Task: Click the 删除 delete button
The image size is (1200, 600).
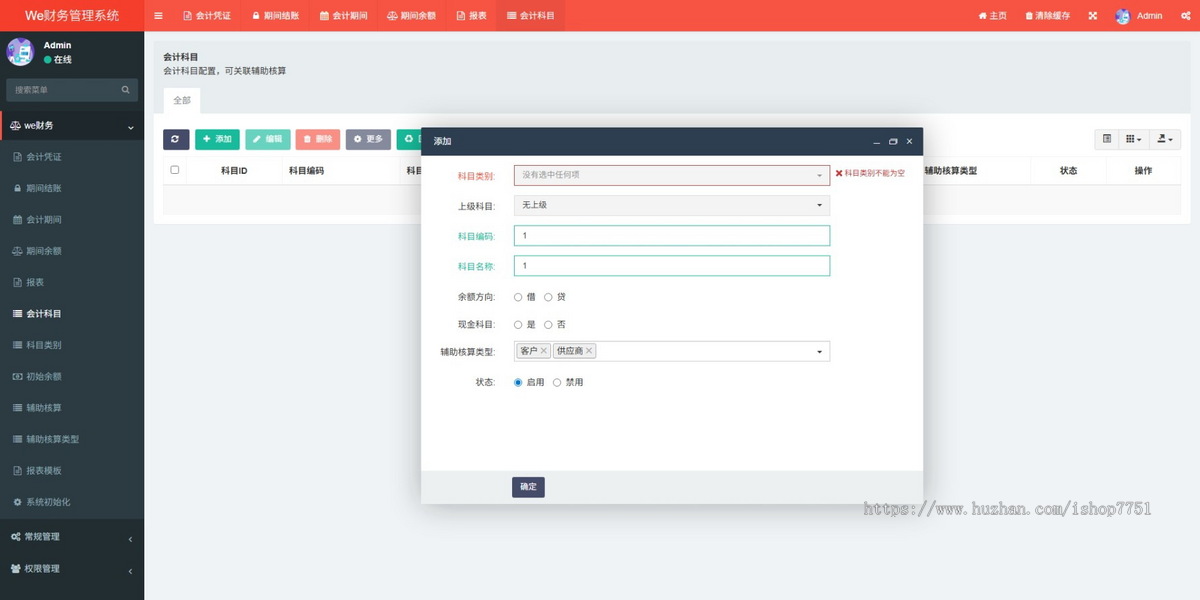Action: point(318,139)
